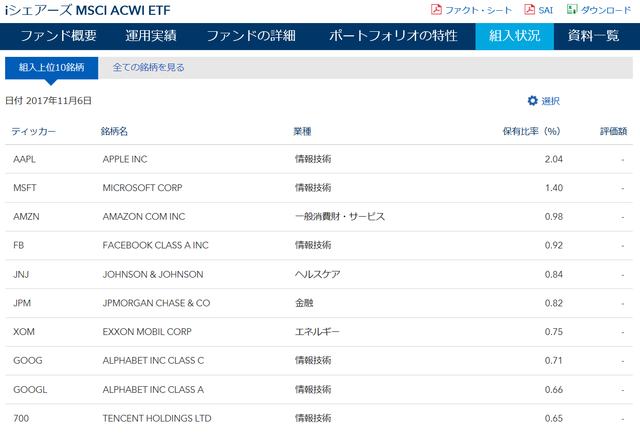Viewport: 640px width, 441px height.
Task: Click the AMZN ticker cell
Action: (26, 216)
